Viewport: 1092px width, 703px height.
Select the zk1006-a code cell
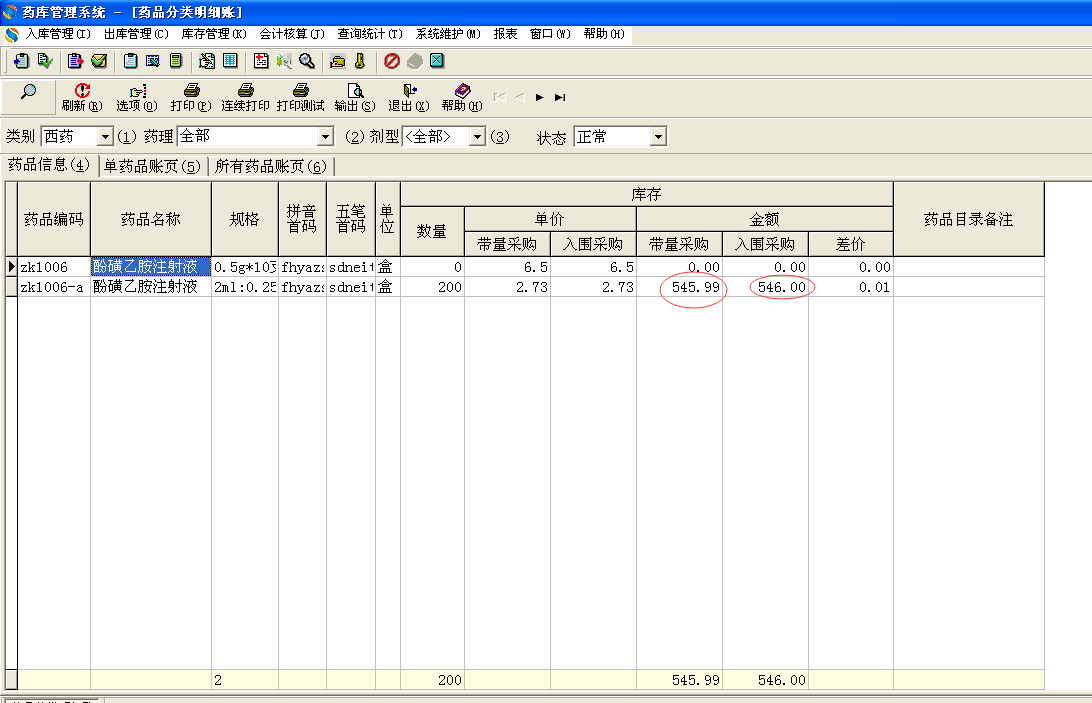click(x=54, y=287)
